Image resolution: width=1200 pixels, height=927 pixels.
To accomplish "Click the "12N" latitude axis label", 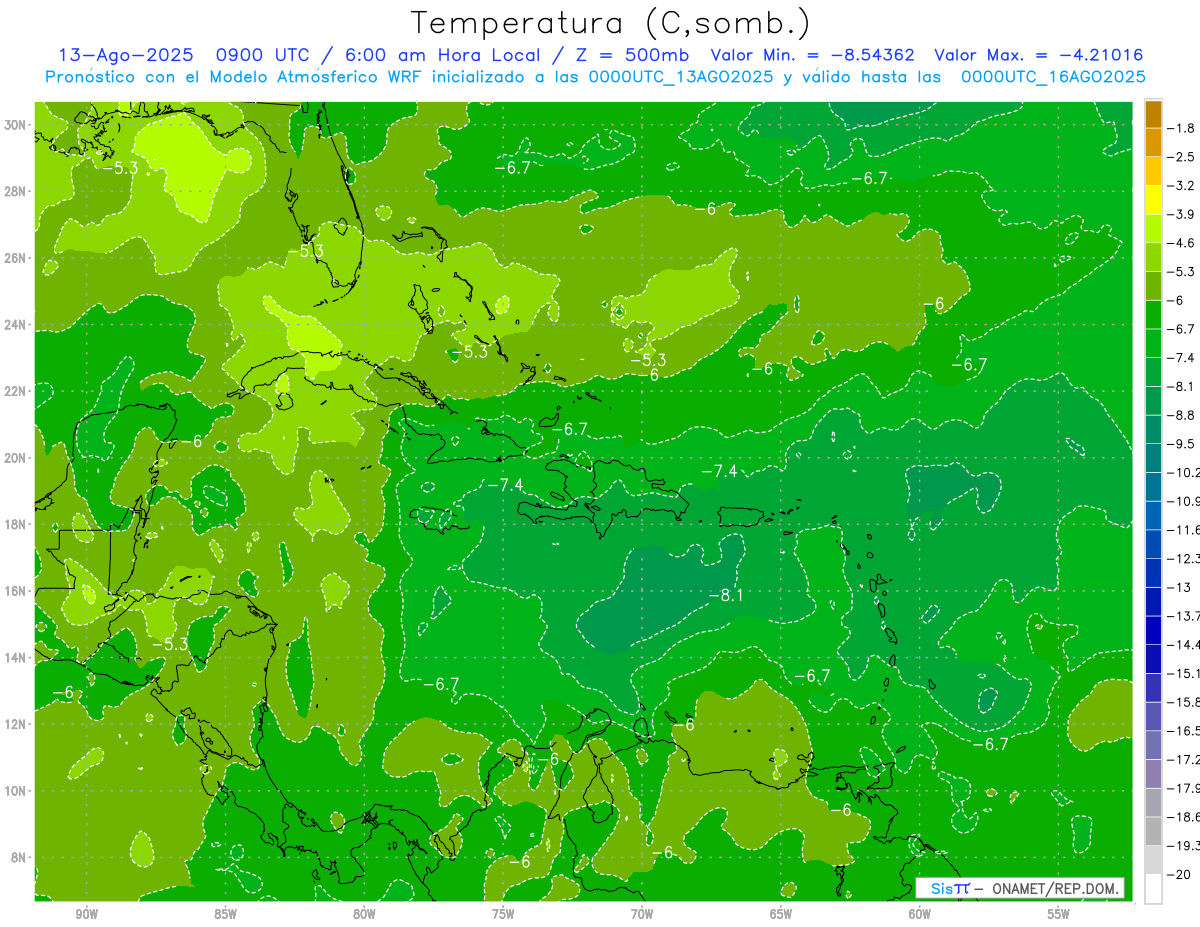I will (x=16, y=724).
